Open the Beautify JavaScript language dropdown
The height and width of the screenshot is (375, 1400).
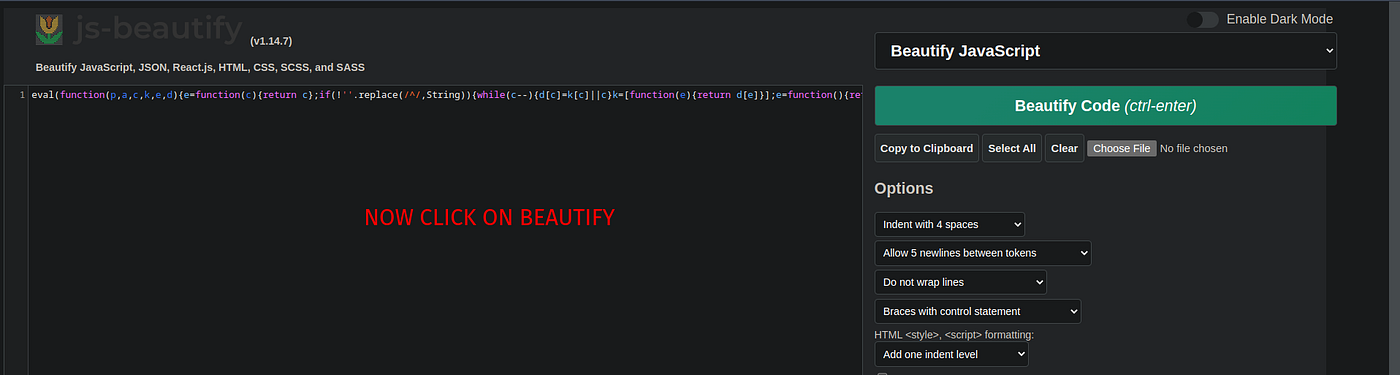tap(1105, 51)
